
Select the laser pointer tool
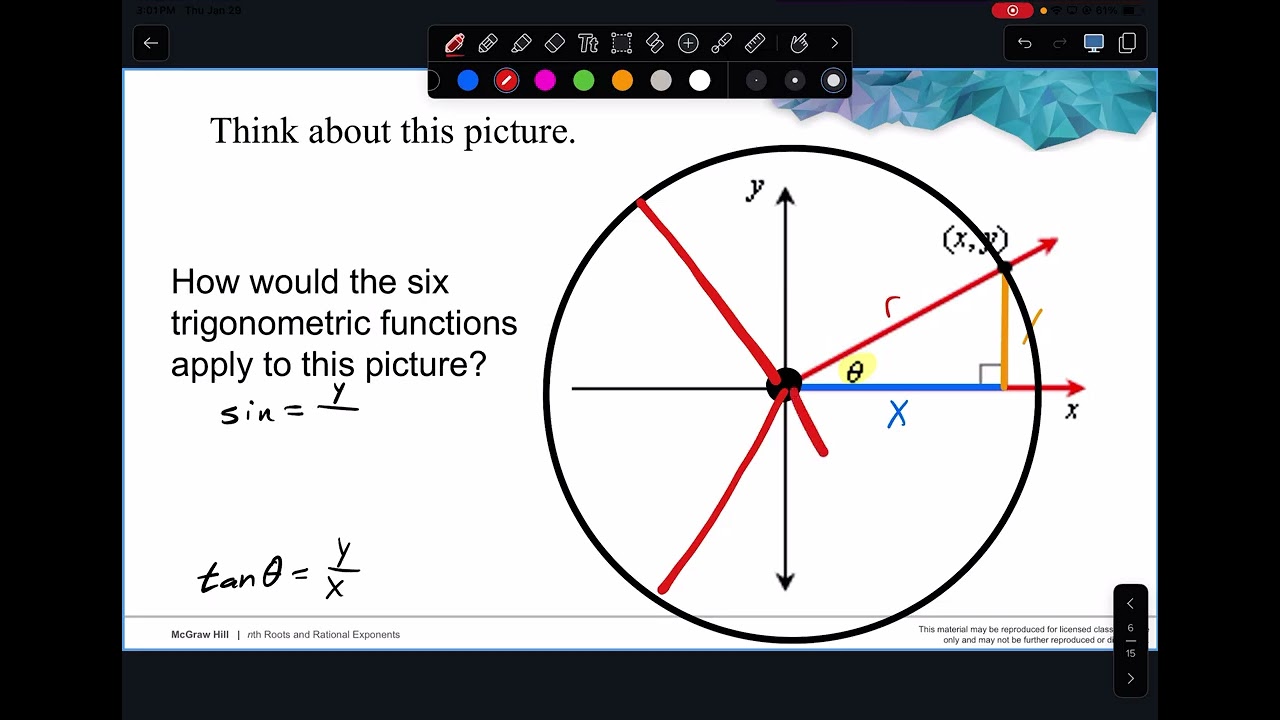(721, 43)
